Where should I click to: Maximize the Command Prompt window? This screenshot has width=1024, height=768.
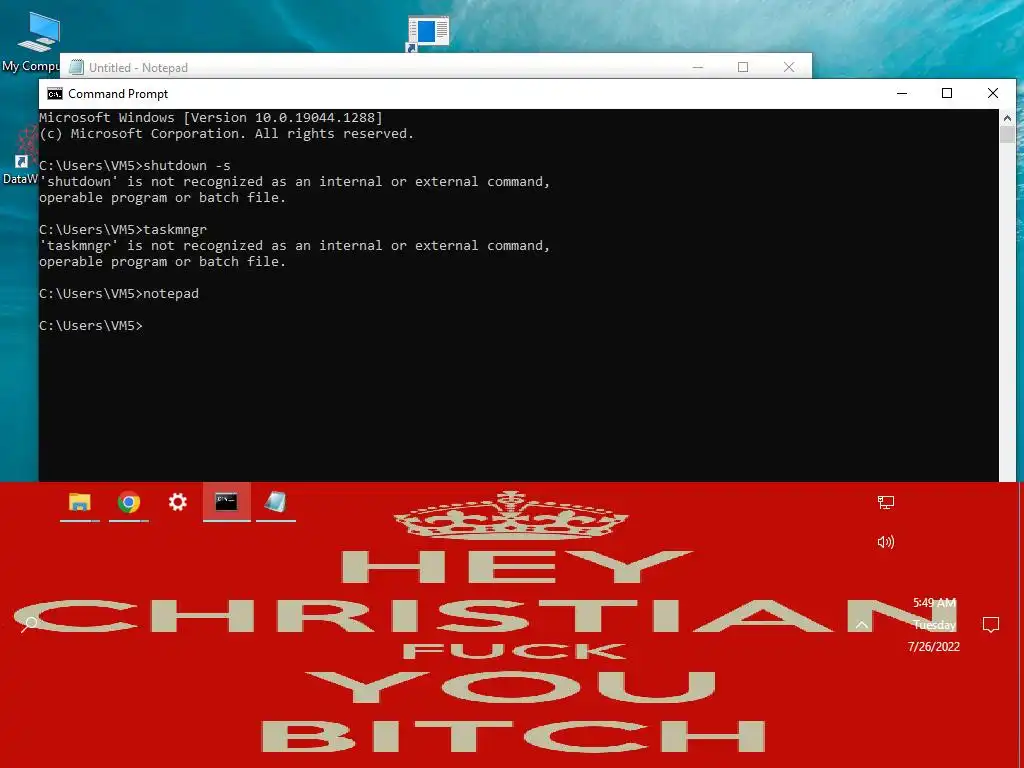947,93
